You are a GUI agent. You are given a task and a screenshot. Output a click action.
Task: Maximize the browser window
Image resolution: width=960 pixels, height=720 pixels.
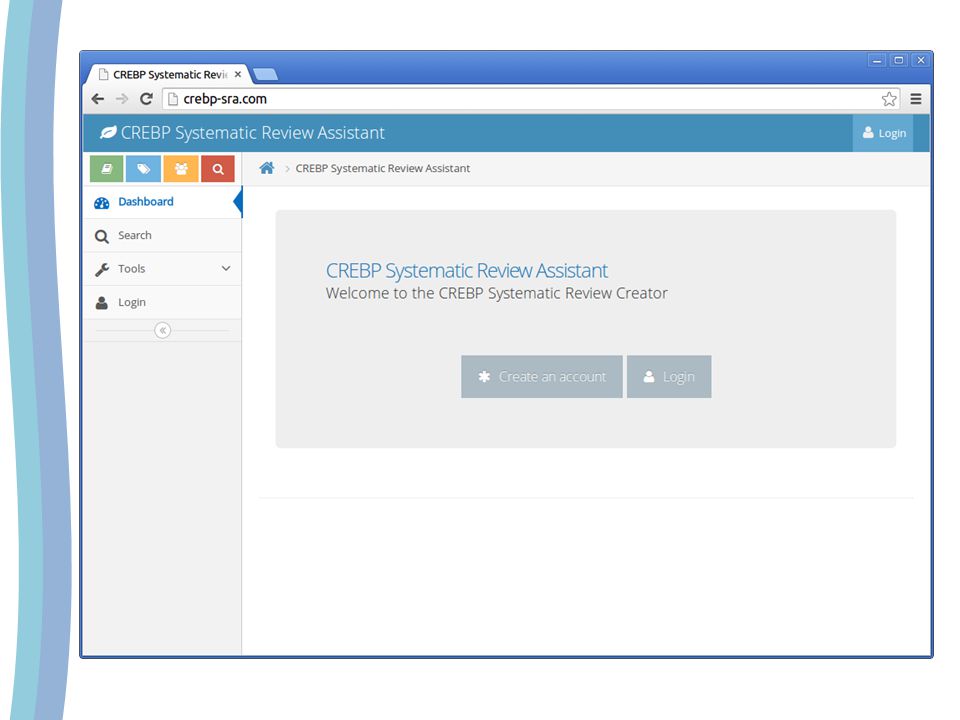(899, 60)
